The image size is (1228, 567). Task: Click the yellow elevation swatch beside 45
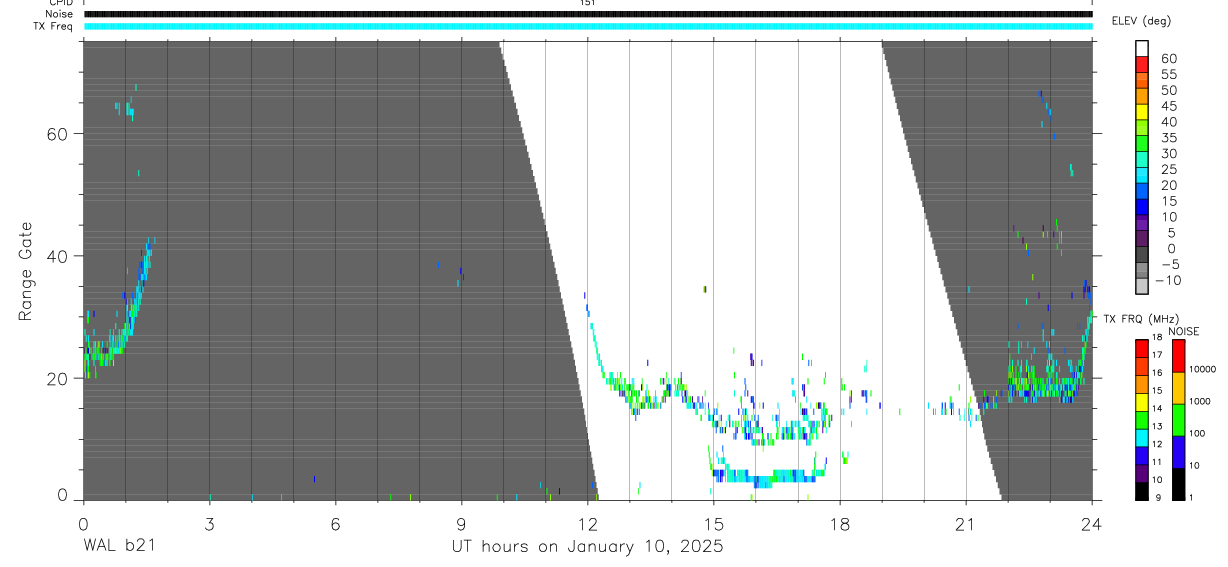pos(1142,111)
